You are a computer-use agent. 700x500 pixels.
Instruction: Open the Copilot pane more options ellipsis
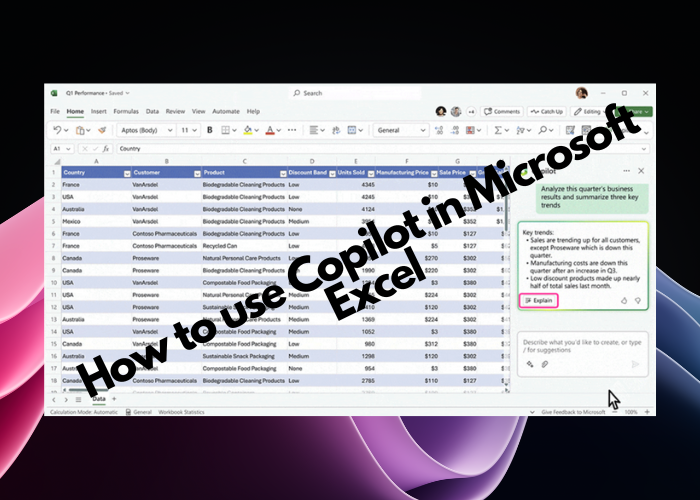tap(626, 171)
